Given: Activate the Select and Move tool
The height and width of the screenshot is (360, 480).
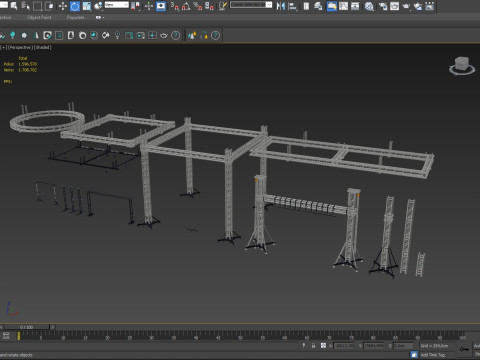Looking at the screenshot, I should (x=63, y=6).
